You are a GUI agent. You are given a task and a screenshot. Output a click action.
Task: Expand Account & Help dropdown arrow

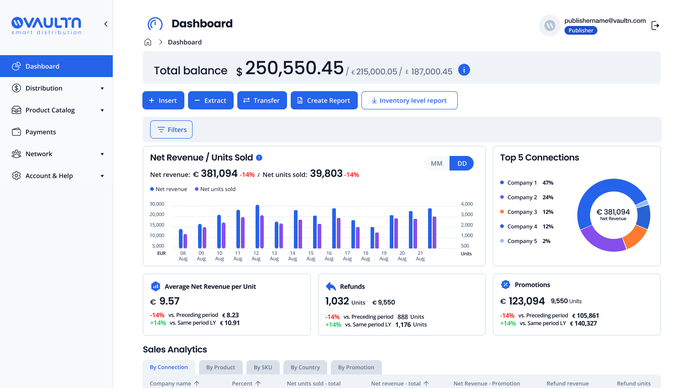[x=102, y=176]
